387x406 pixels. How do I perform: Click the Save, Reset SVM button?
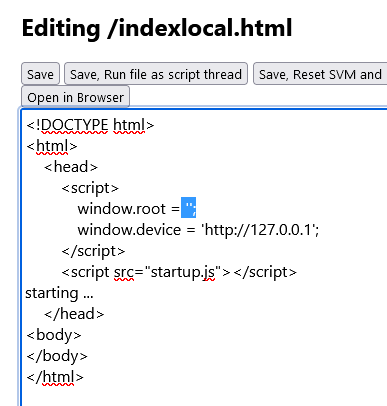[320, 74]
